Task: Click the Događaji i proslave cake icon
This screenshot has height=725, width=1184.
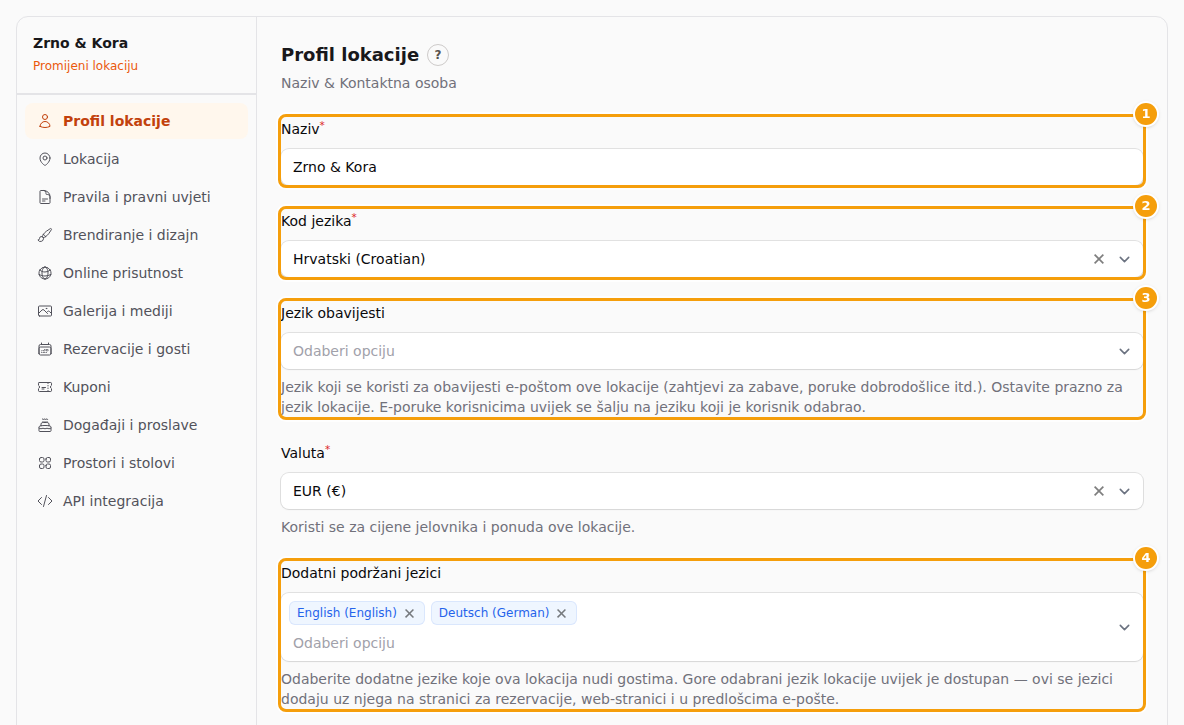Action: pos(45,425)
